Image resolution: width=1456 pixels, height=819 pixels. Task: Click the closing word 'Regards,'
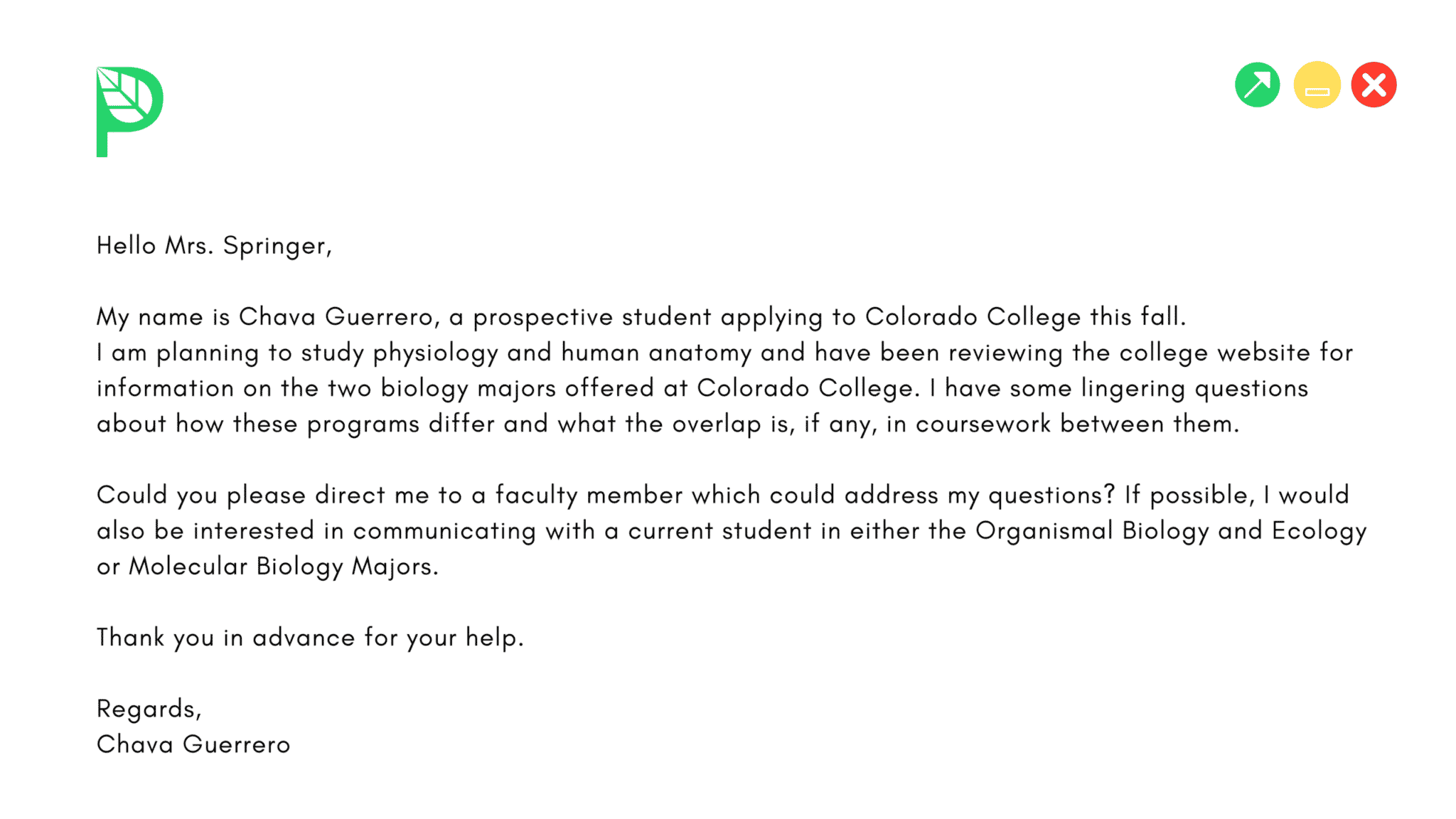[x=149, y=709]
